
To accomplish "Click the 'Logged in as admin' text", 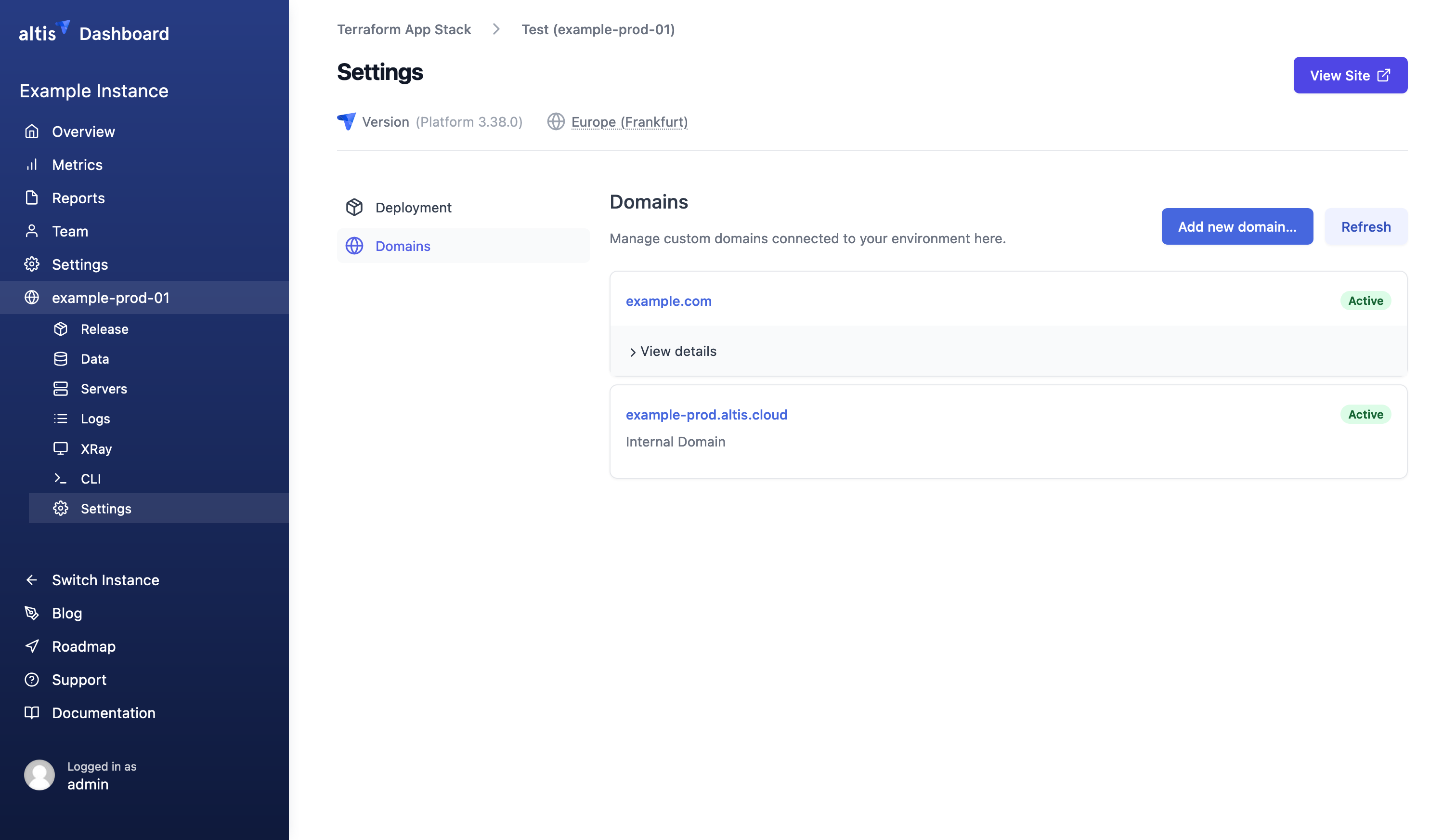I will coord(102,775).
